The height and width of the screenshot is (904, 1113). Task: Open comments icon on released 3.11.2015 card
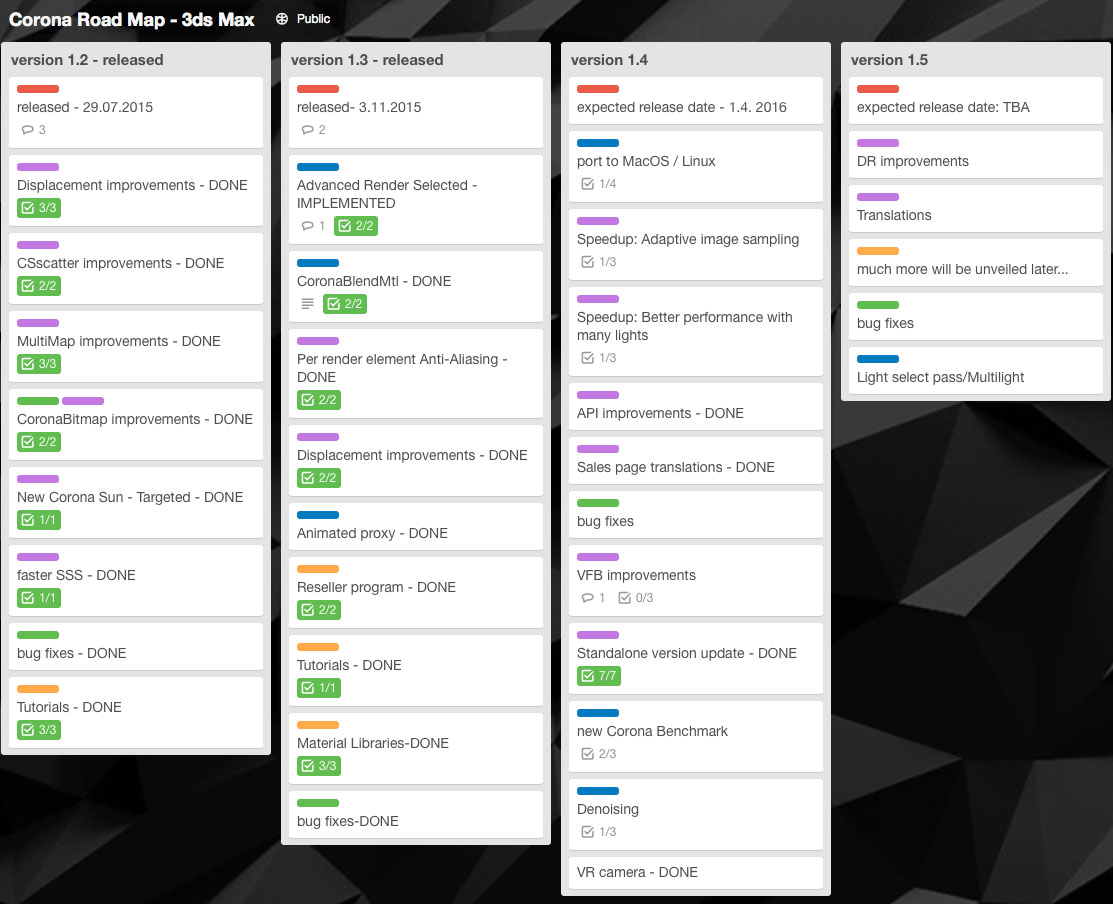click(x=307, y=130)
